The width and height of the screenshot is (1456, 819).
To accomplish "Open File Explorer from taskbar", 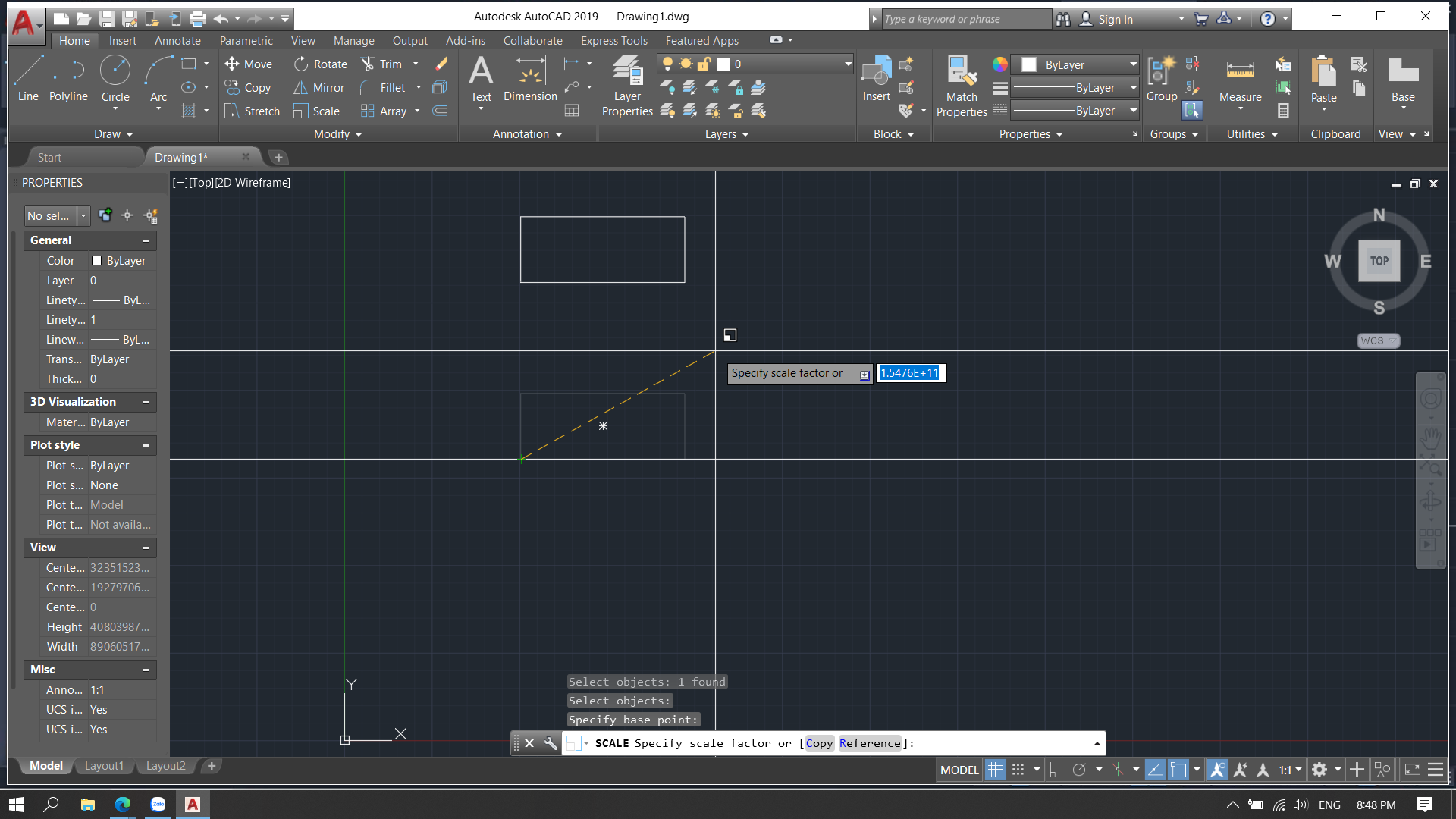I will [x=87, y=804].
